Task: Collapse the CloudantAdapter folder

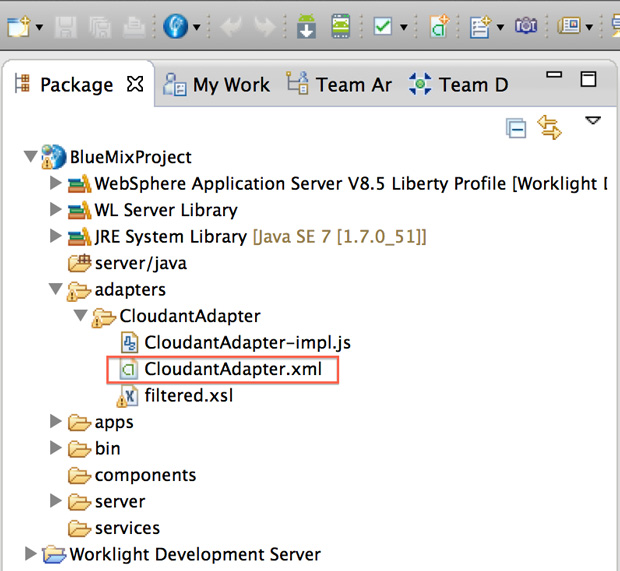Action: point(81,315)
